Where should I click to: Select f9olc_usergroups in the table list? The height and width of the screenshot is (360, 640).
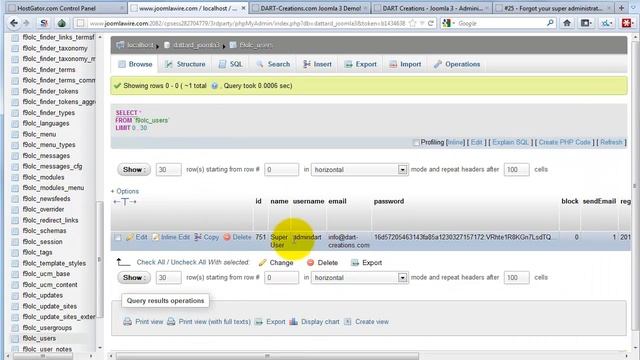click(x=47, y=328)
